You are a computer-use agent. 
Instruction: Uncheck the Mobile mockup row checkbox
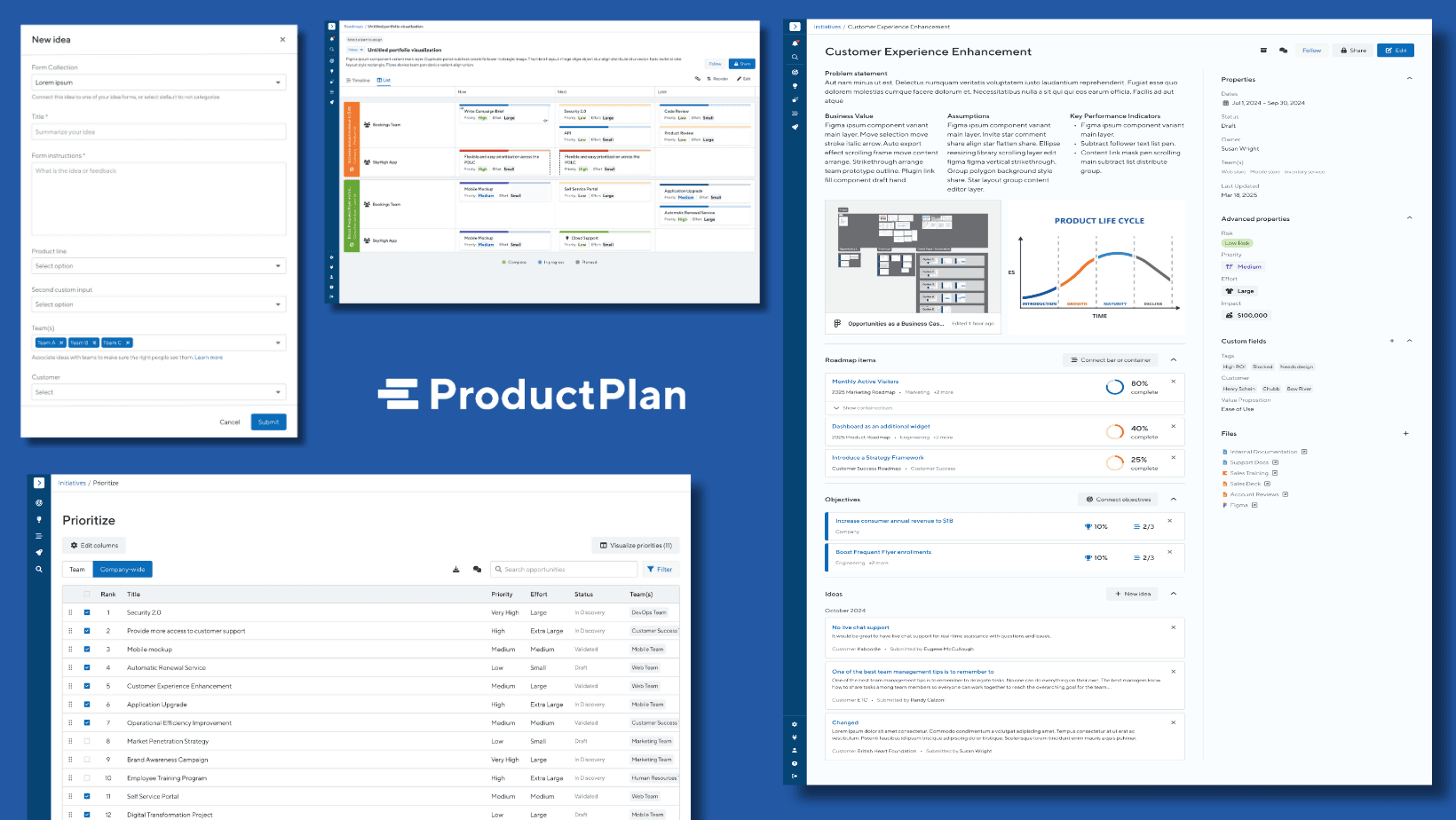[x=87, y=649]
